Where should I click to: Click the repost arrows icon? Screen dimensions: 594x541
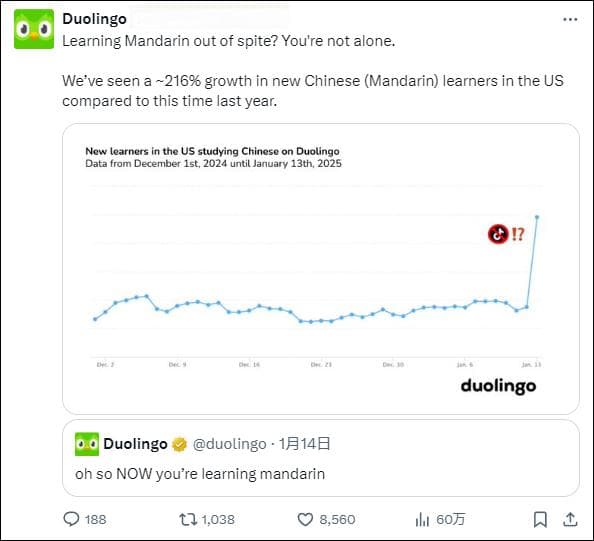[x=188, y=519]
